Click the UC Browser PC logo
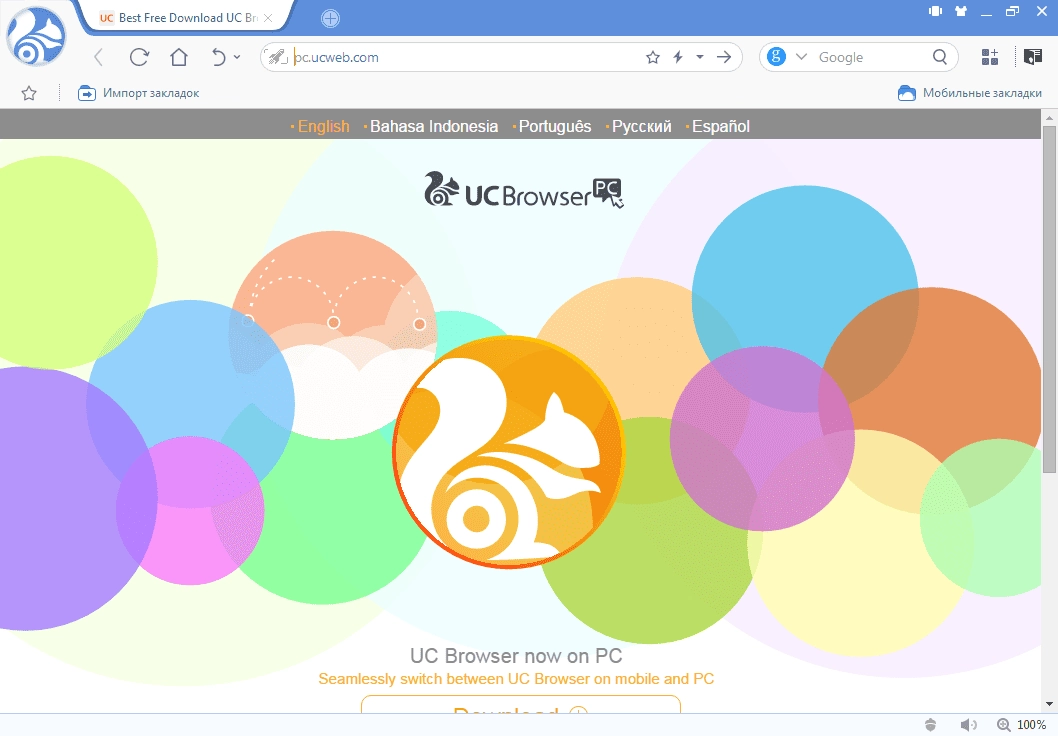The width and height of the screenshot is (1058, 736). pyautogui.click(x=524, y=190)
